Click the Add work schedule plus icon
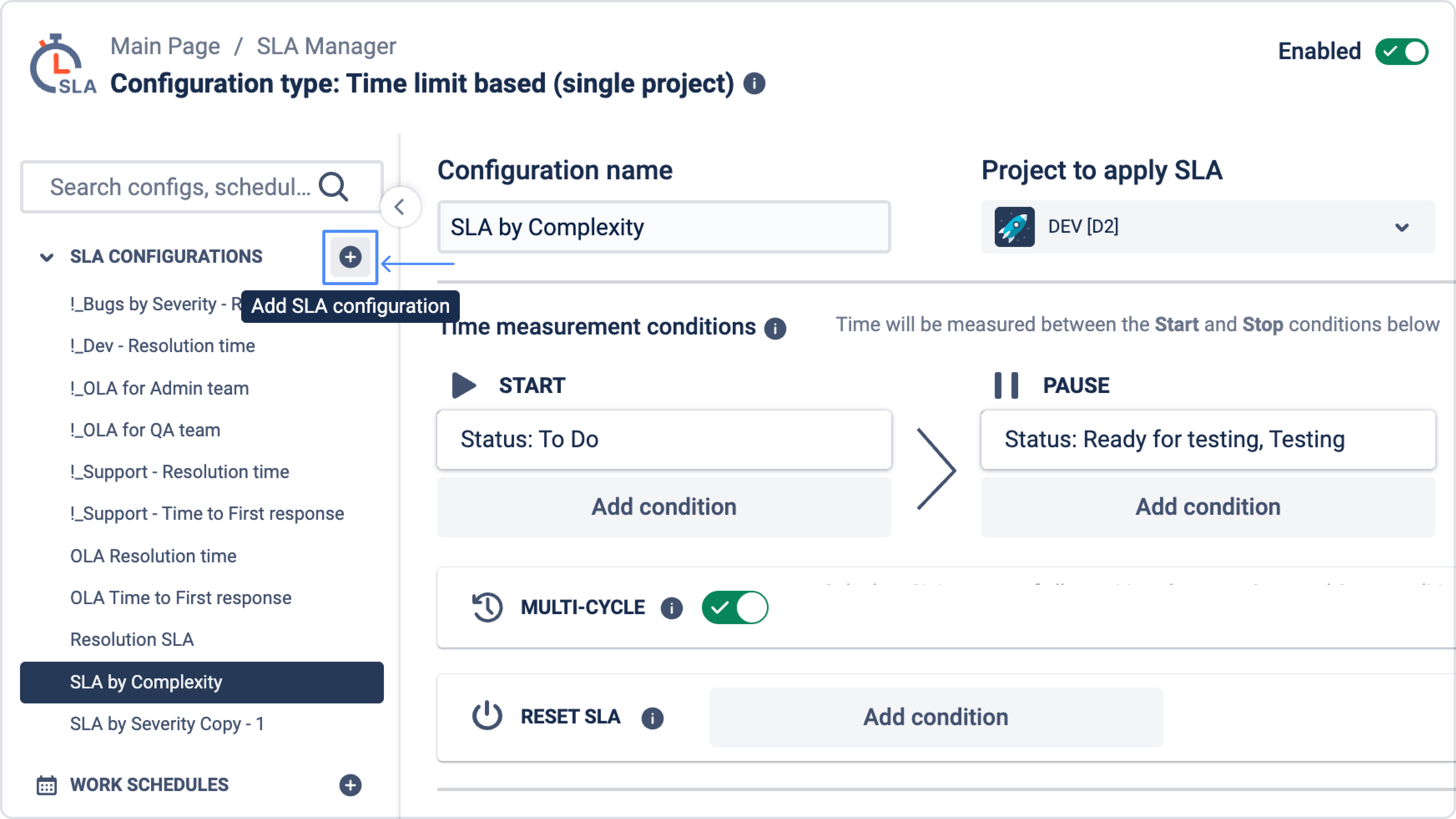Viewport: 1456px width, 819px height. pyautogui.click(x=350, y=785)
